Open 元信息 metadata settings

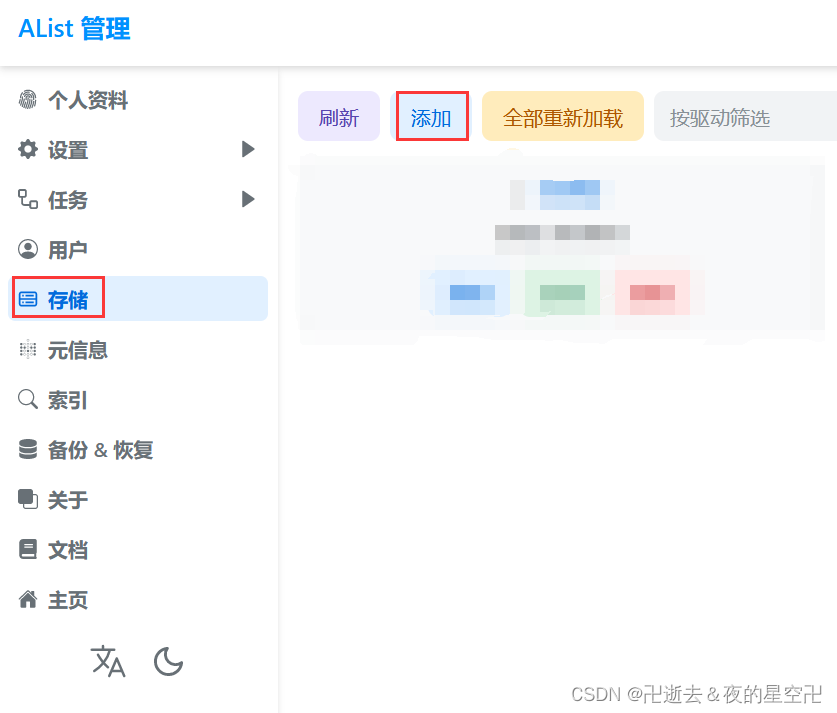(28, 349)
